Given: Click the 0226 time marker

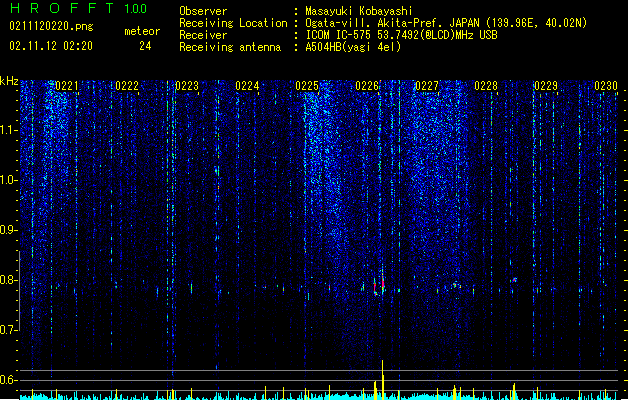Looking at the screenshot, I should 367,86.
